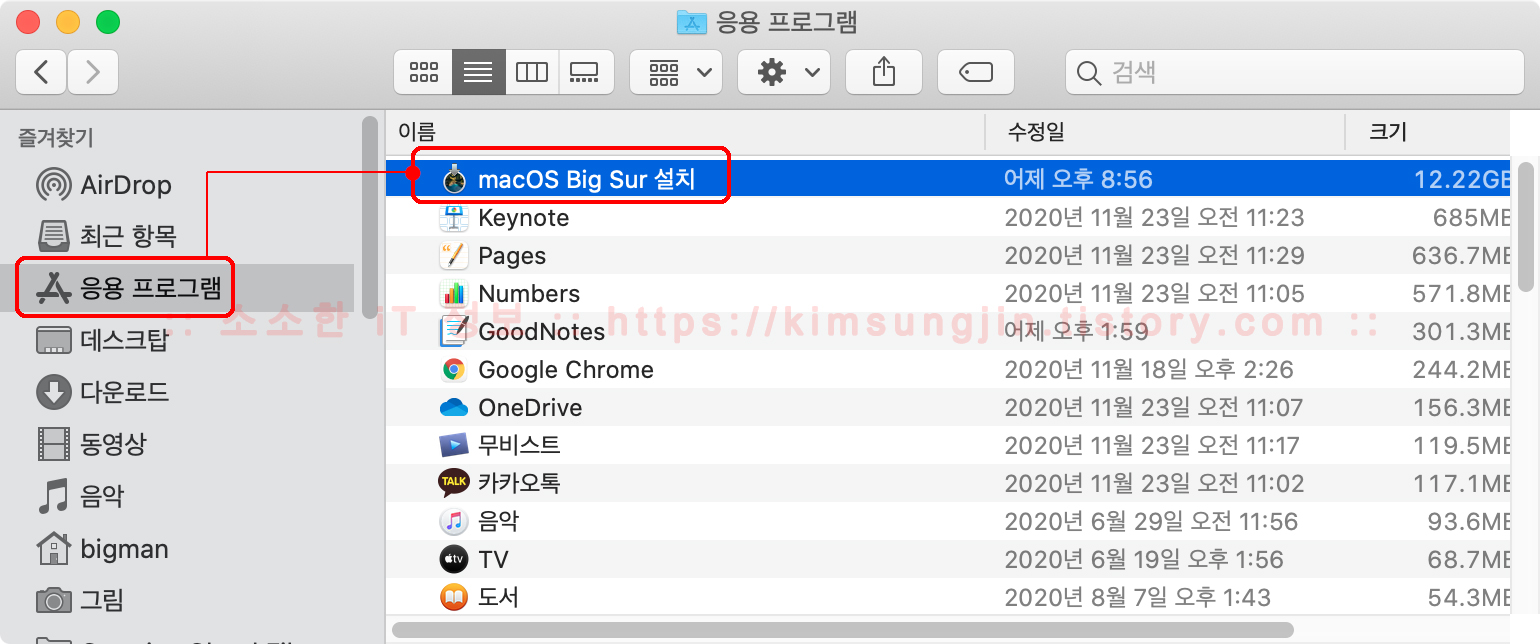Select the OneDrive file name

530,408
